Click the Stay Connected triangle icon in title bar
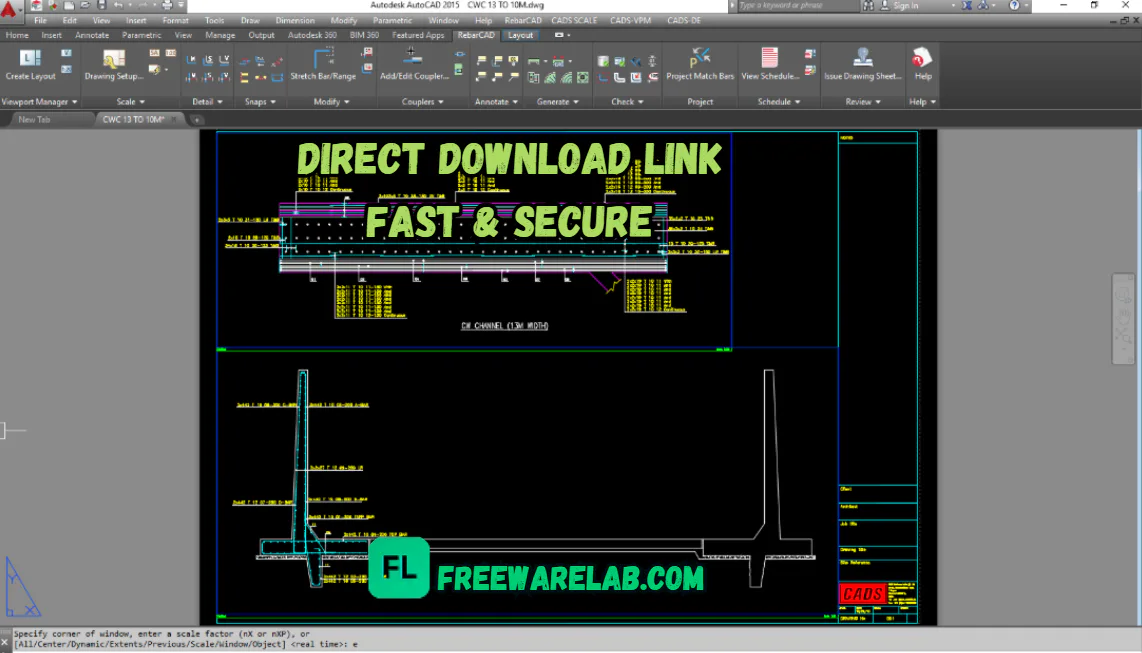Screen dimensions: 1142x653 click(x=983, y=5)
